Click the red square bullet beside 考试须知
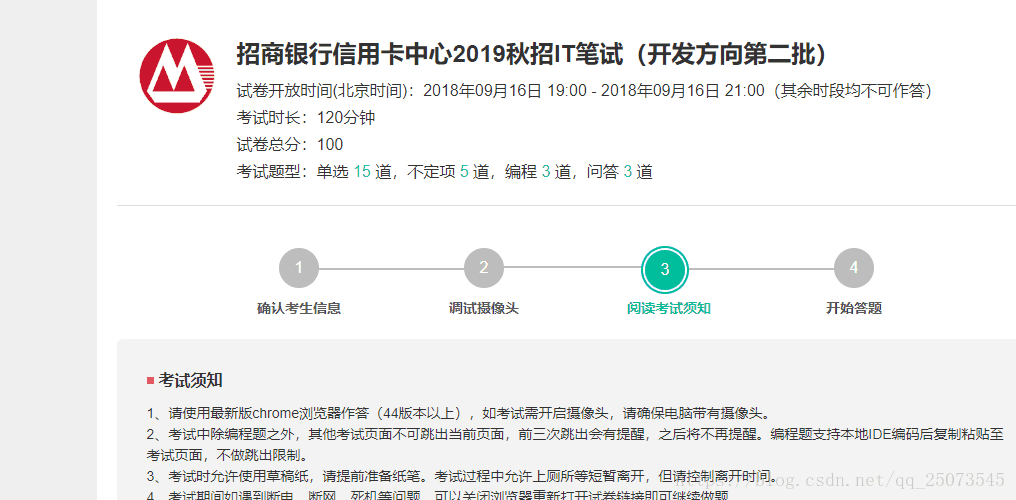Screen dimensions: 1016x500 150,381
